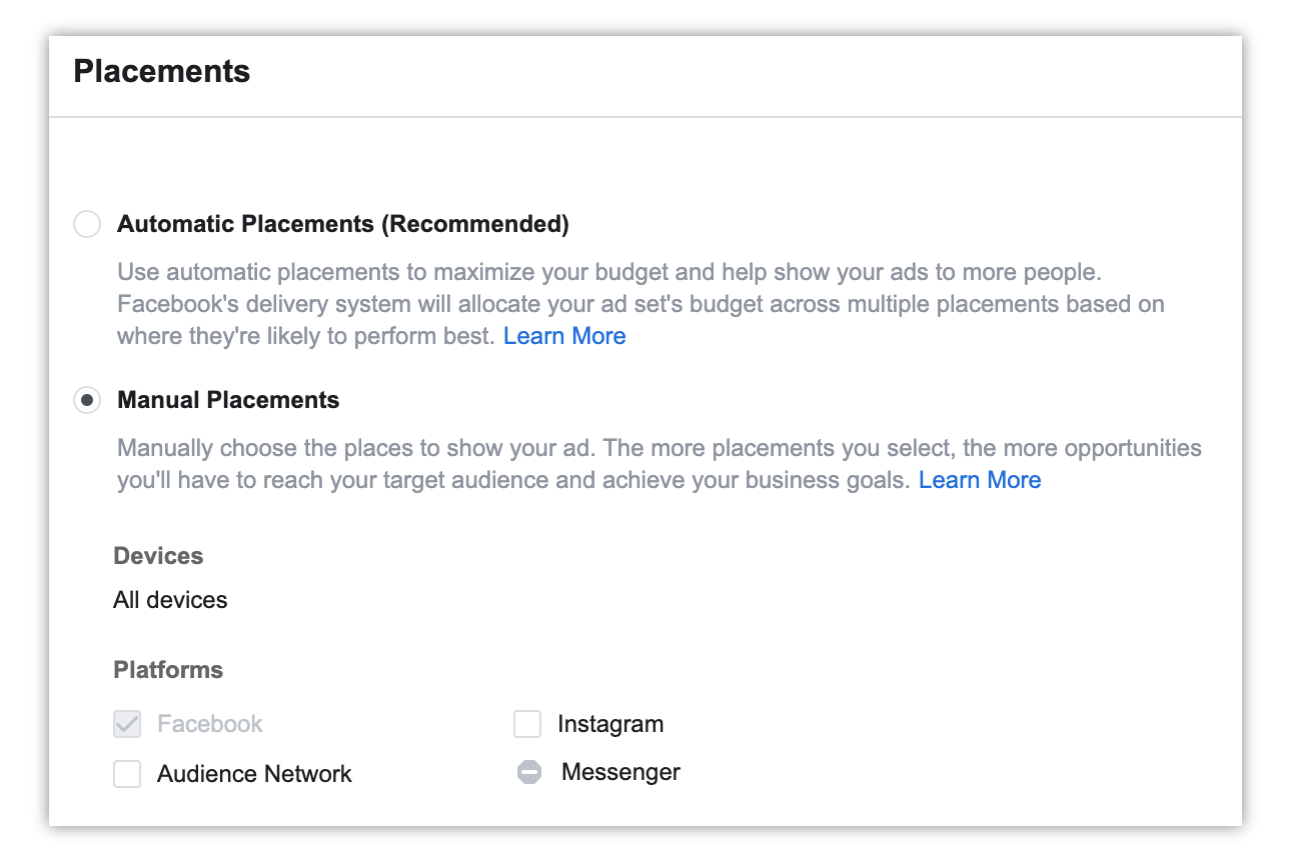Open the All devices selector
The width and height of the screenshot is (1294, 866).
pos(170,600)
